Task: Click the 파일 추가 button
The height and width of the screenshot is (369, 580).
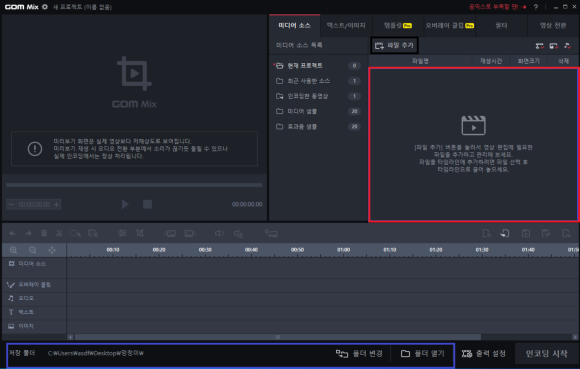Action: pos(394,45)
